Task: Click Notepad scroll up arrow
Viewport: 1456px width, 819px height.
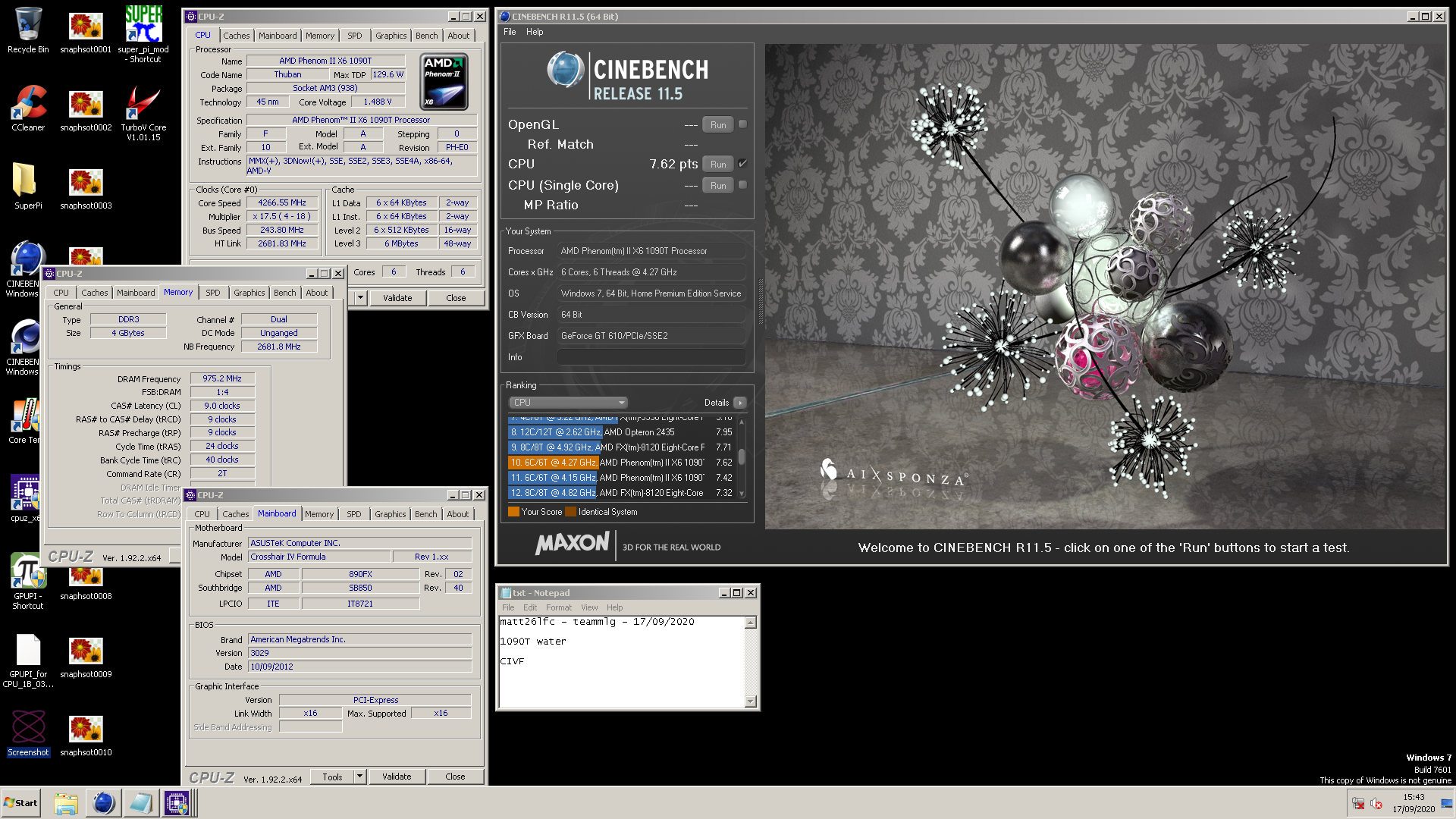Action: [751, 623]
